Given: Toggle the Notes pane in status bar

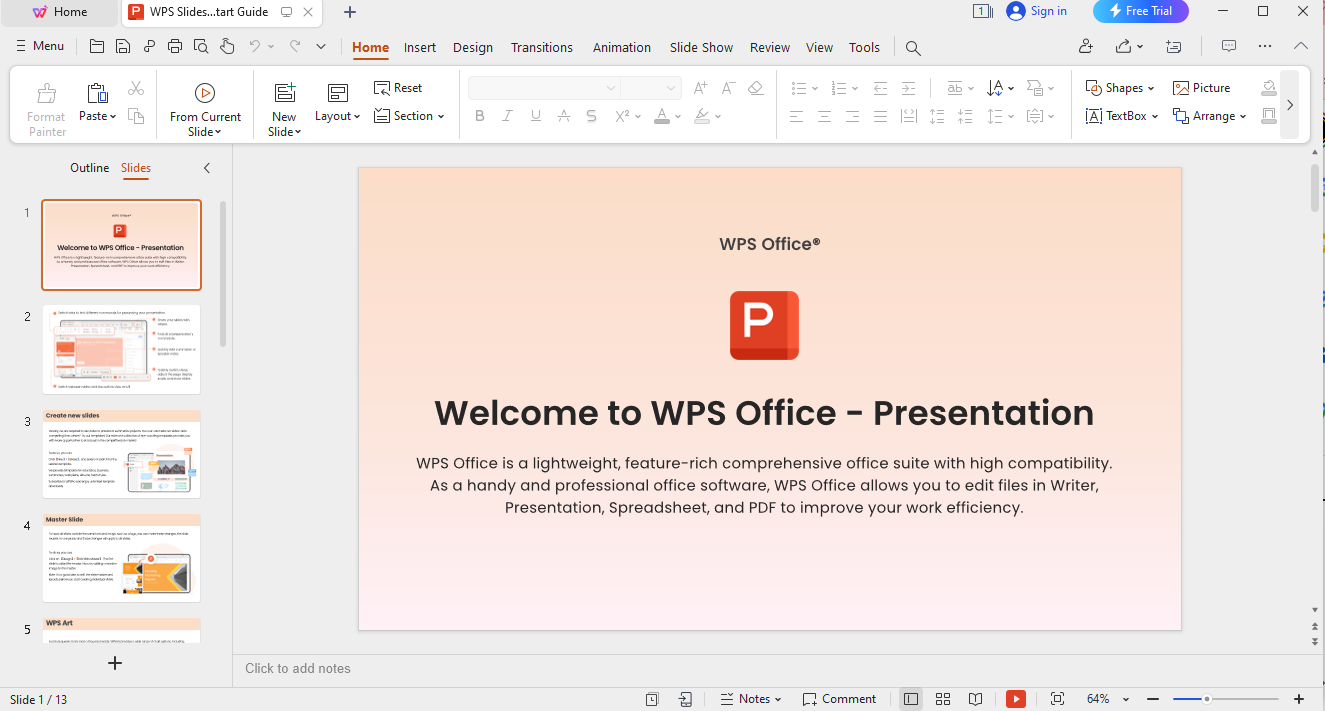Looking at the screenshot, I should tap(751, 699).
